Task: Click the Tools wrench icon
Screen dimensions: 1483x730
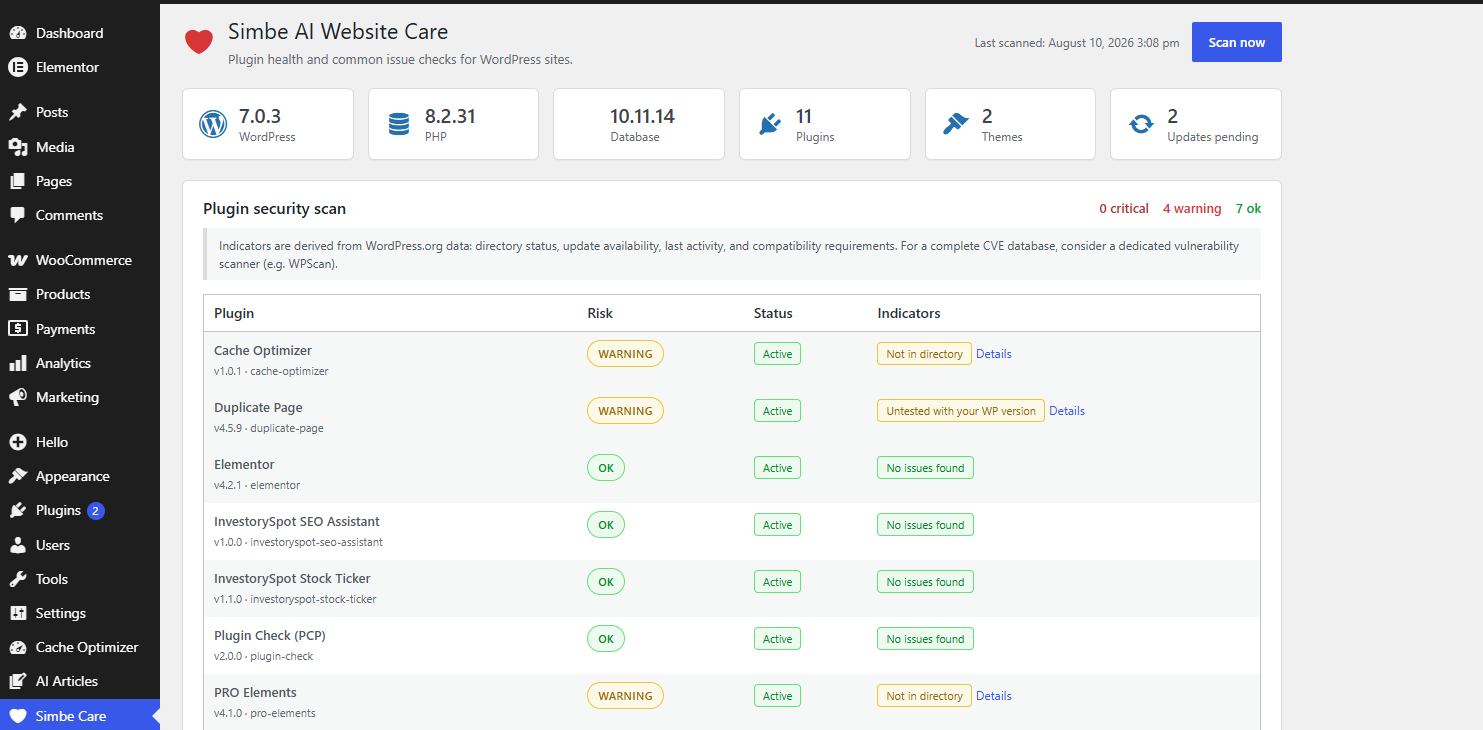Action: 17,579
